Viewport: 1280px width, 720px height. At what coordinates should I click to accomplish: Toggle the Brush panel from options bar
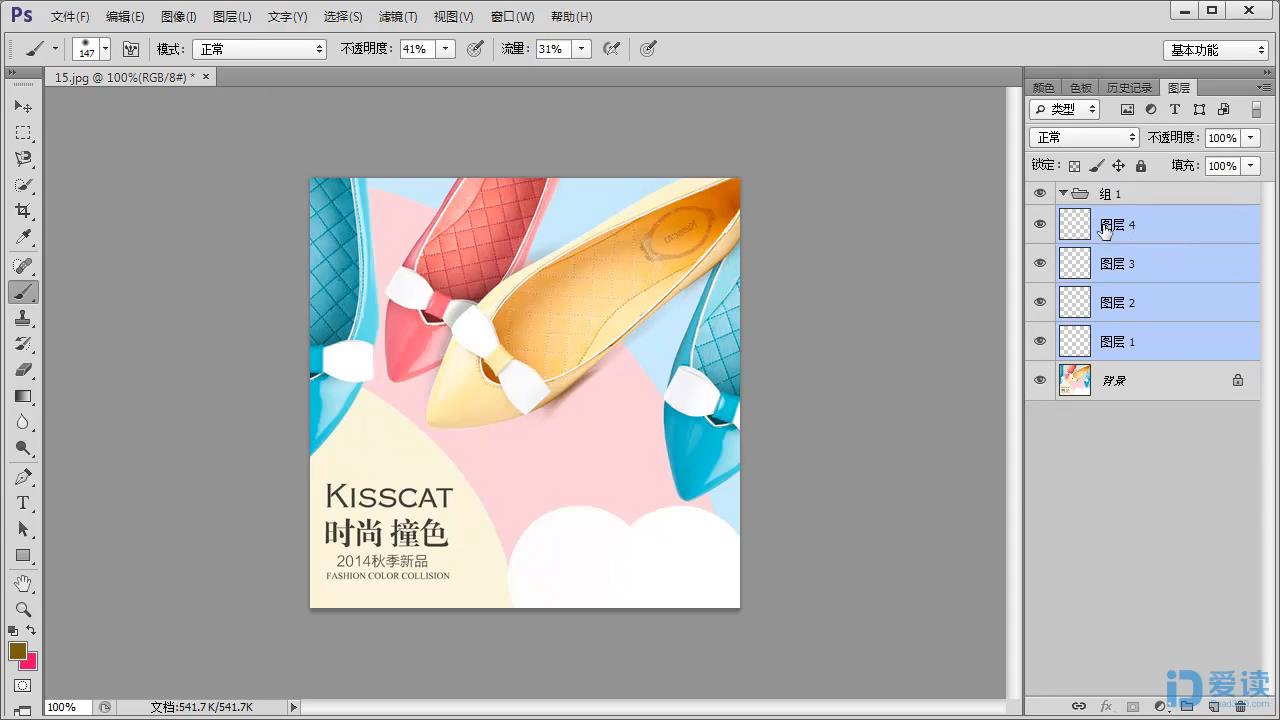131,48
